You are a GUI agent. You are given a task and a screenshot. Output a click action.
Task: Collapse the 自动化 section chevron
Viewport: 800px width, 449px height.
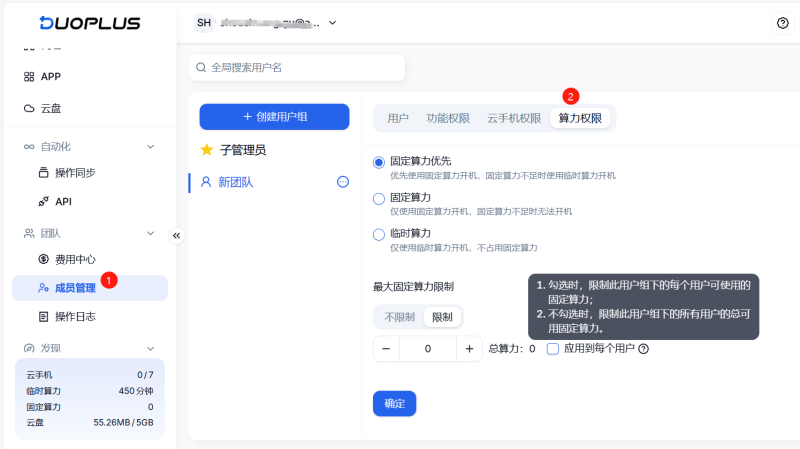[151, 147]
